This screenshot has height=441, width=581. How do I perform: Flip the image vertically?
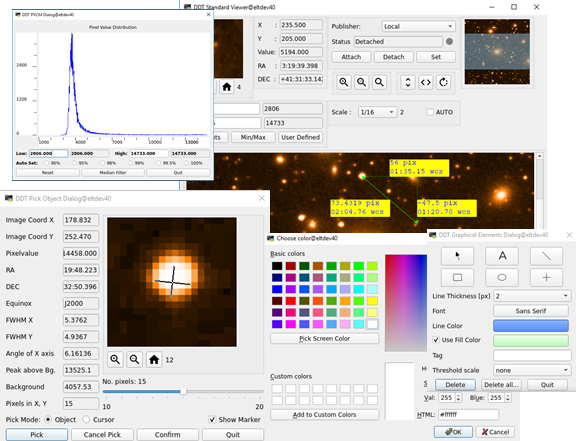[x=408, y=82]
